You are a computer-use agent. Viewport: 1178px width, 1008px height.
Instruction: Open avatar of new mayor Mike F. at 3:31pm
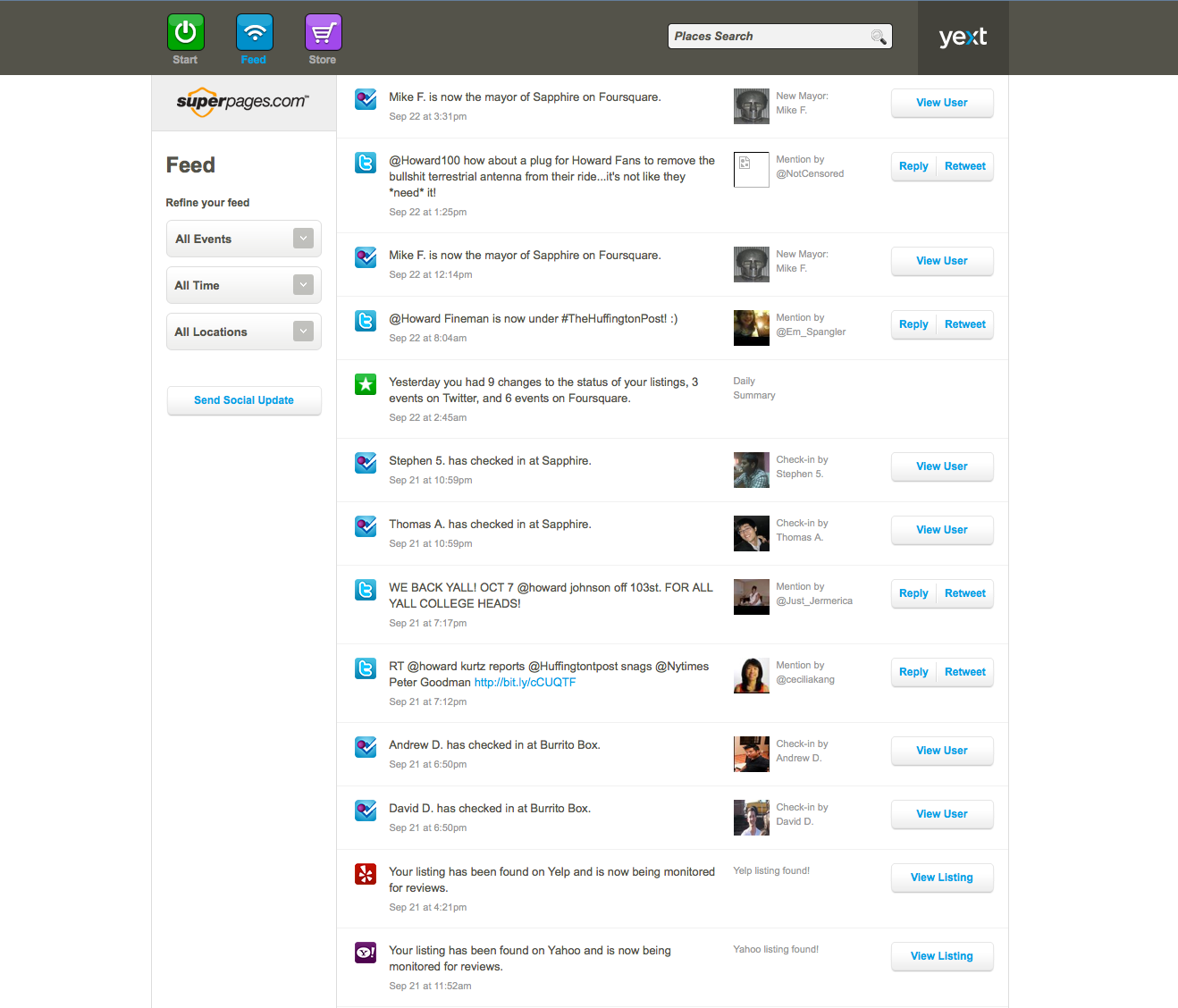[x=752, y=106]
